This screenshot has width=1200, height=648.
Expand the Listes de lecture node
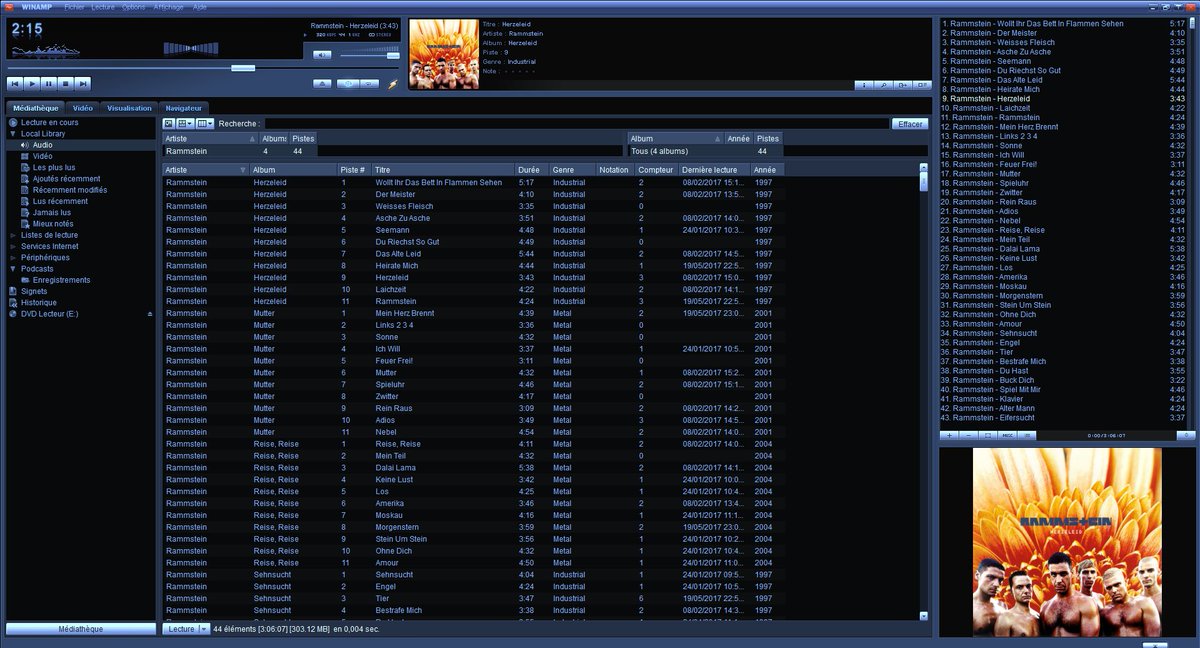[13, 235]
